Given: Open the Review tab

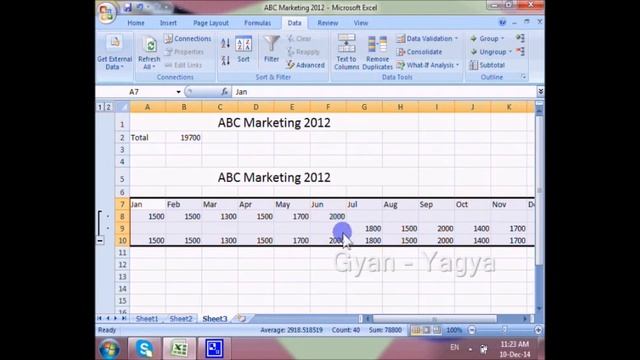Looking at the screenshot, I should pos(328,23).
